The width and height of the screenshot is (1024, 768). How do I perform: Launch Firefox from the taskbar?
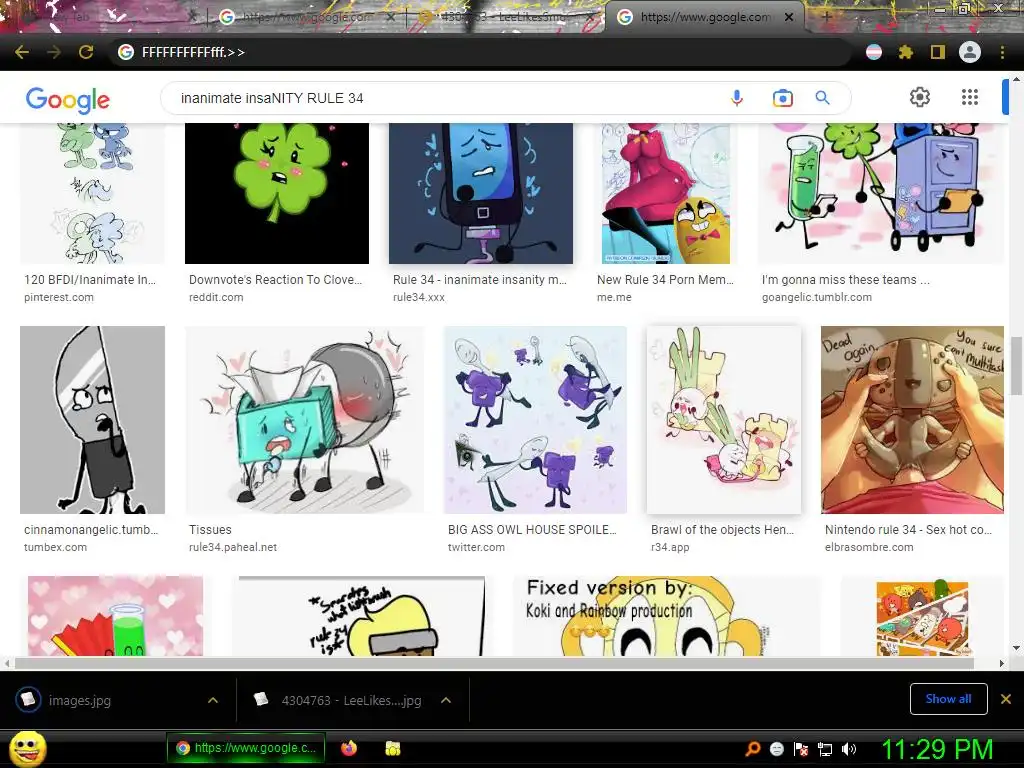(x=349, y=748)
